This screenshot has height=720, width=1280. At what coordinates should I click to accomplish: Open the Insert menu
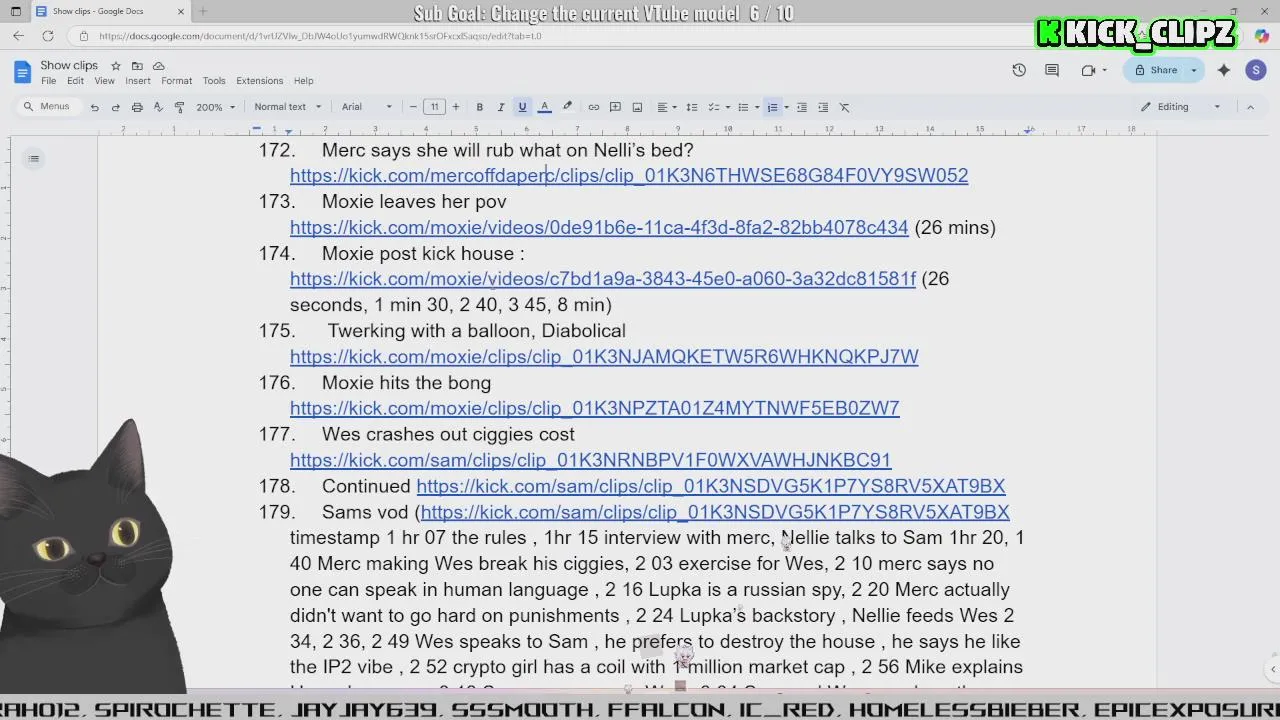[138, 81]
